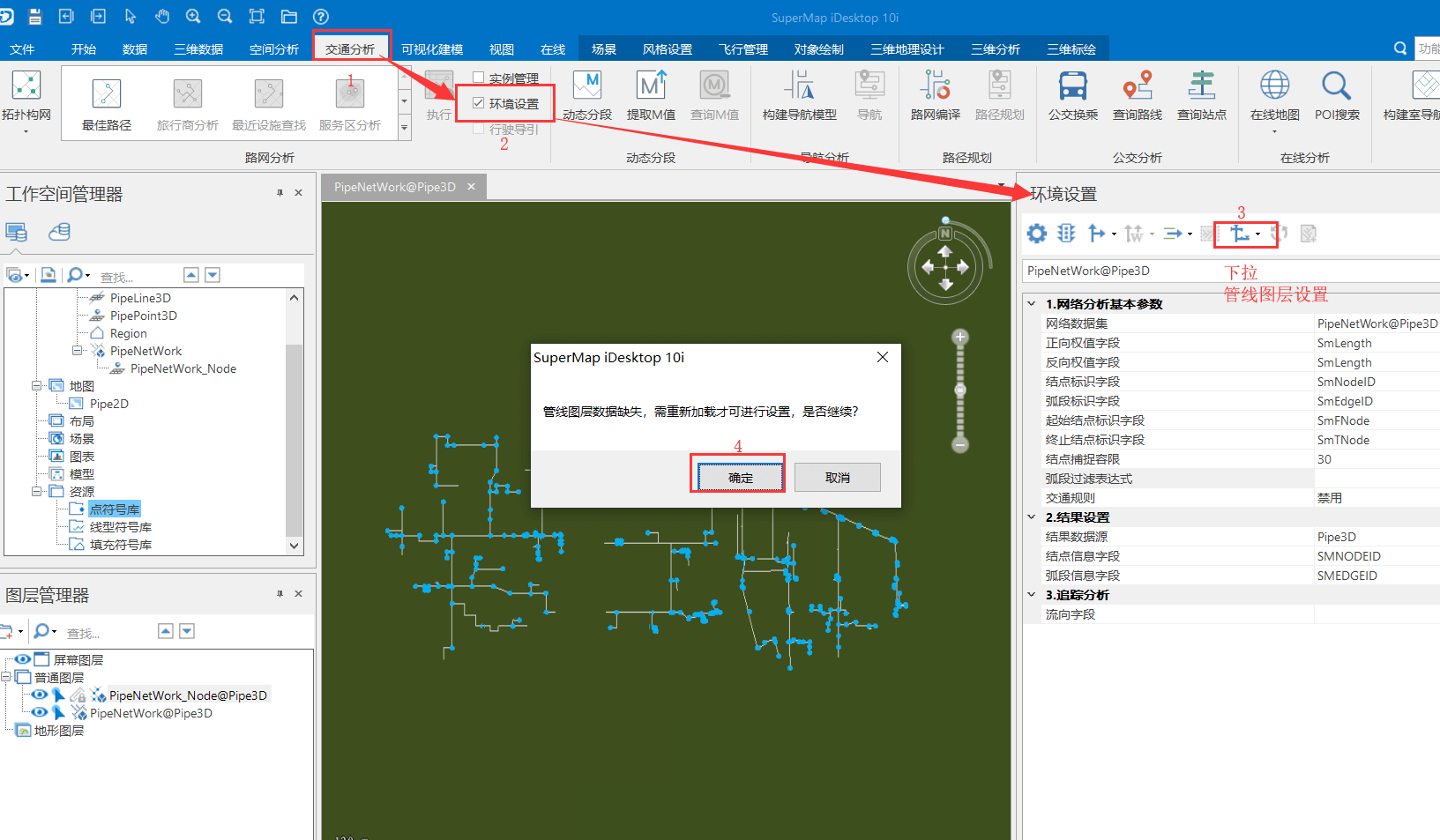The image size is (1440, 840).
Task: Open dropdown arrow beside the blue flow direction icon
Action: tap(1114, 234)
